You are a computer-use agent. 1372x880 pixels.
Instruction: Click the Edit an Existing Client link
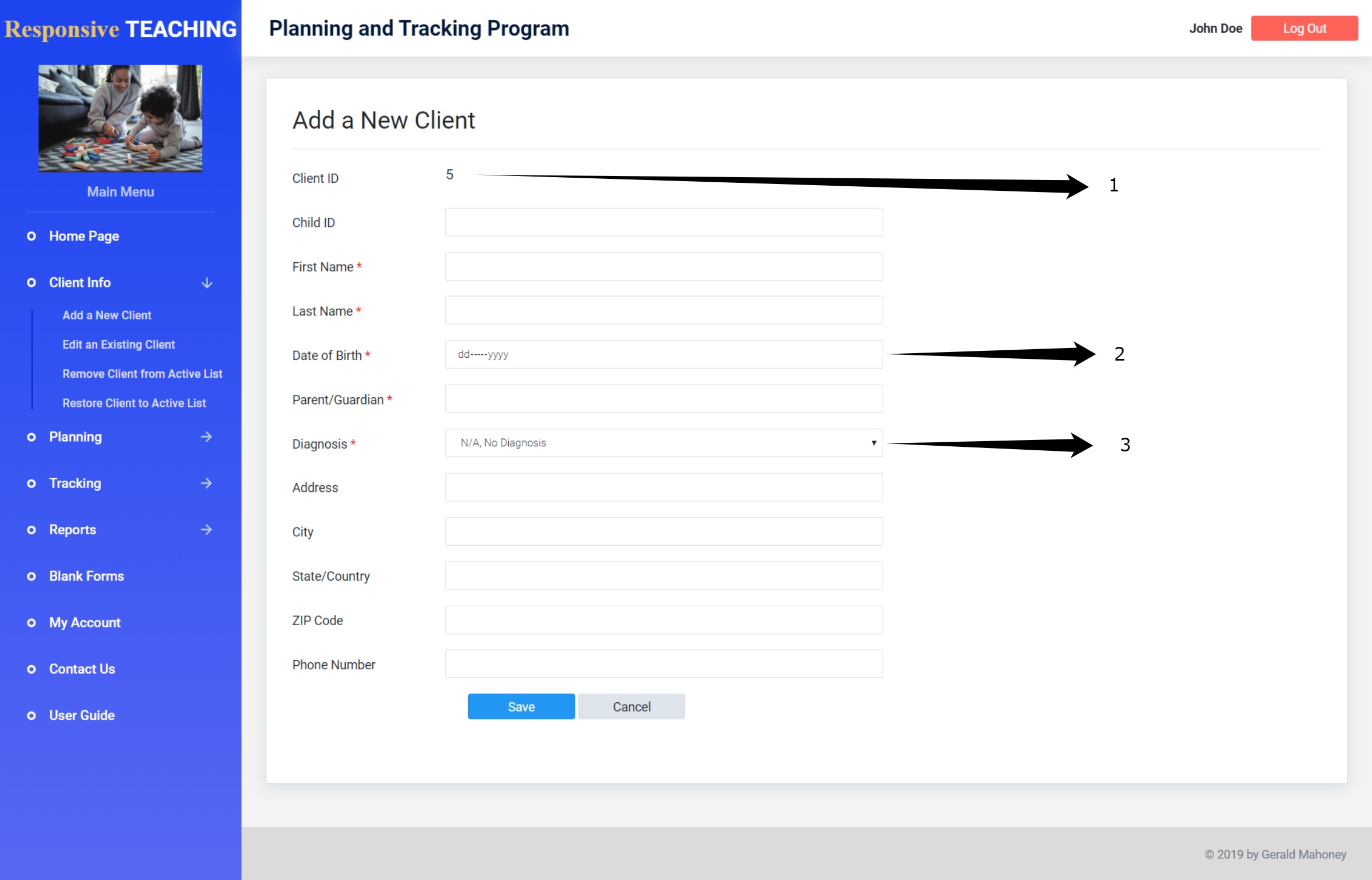[x=118, y=344]
